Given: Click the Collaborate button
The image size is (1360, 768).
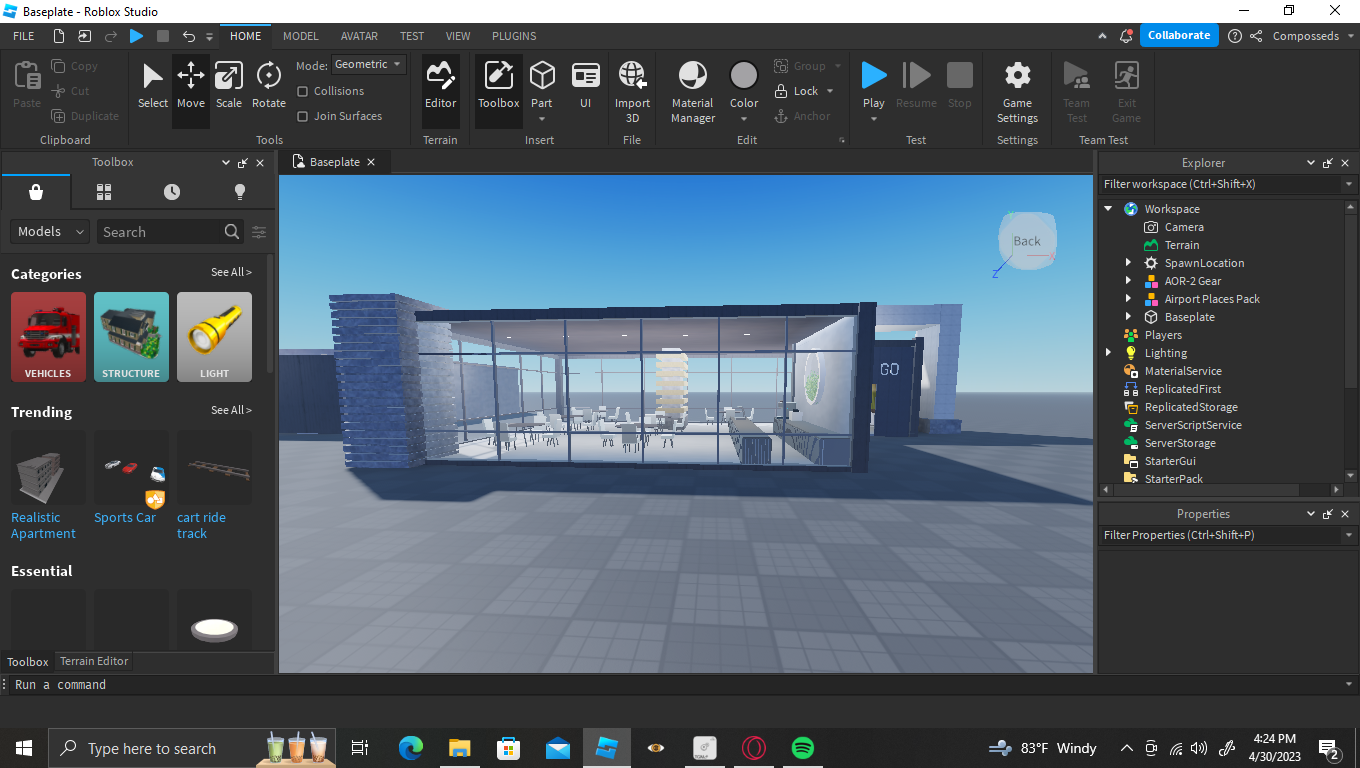Looking at the screenshot, I should 1179,35.
